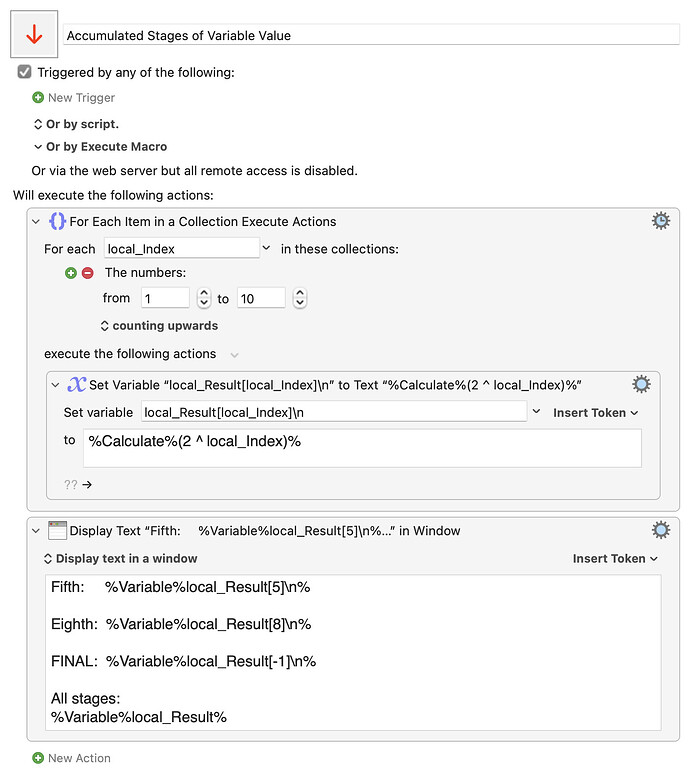Click the green plus beside New Action

[x=38, y=758]
